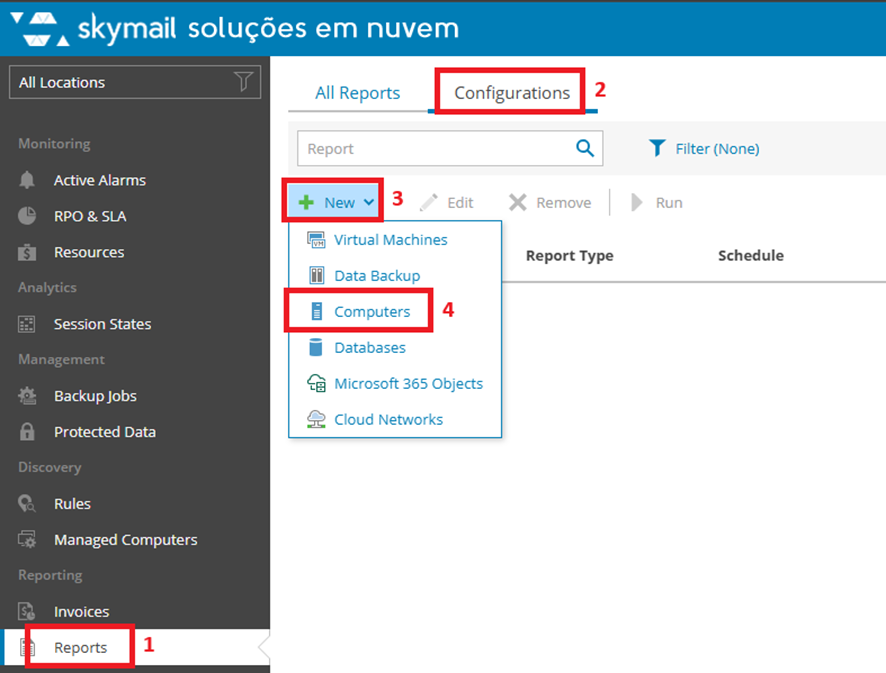Open Managed Computers in the sidebar
886x673 pixels.
point(125,540)
